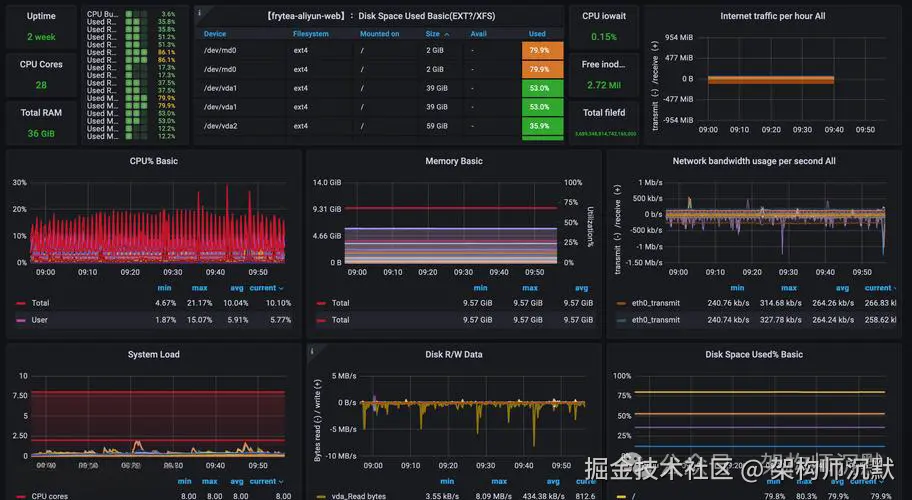Sort CPU% Basic legend by max
Screen dimensions: 912x500
tap(200, 288)
